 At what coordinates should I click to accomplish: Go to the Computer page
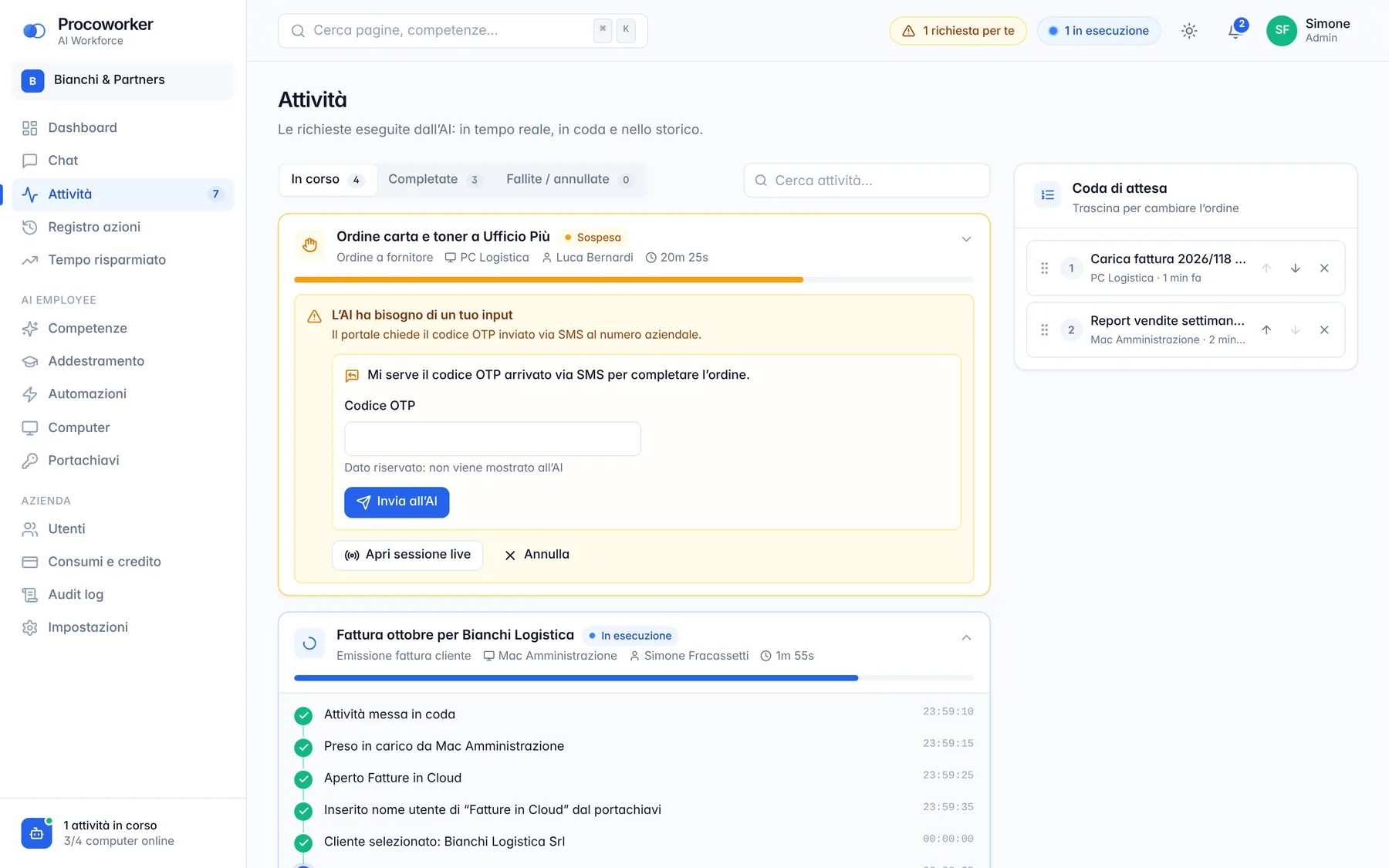pyautogui.click(x=123, y=427)
